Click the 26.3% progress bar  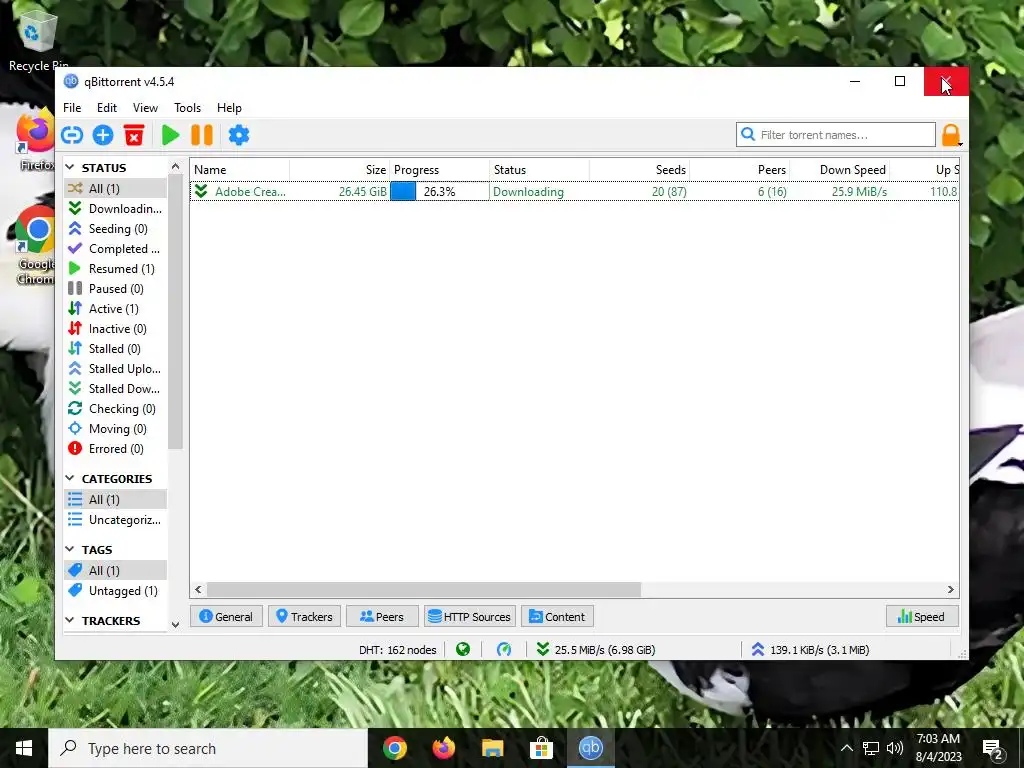coord(439,192)
